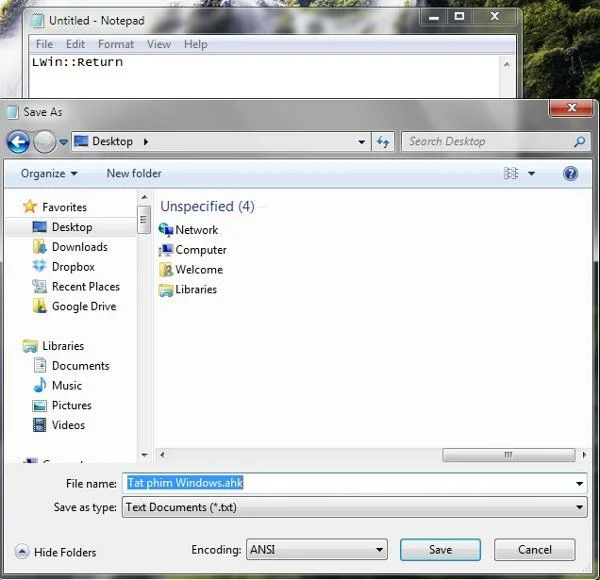This screenshot has width=600, height=580.
Task: Click the Save button
Action: (x=440, y=550)
